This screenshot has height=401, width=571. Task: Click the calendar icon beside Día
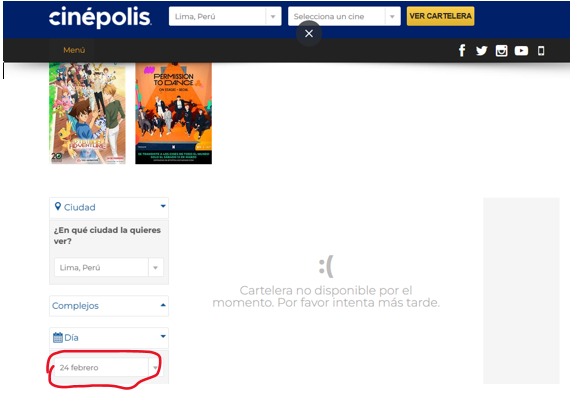tap(58, 338)
